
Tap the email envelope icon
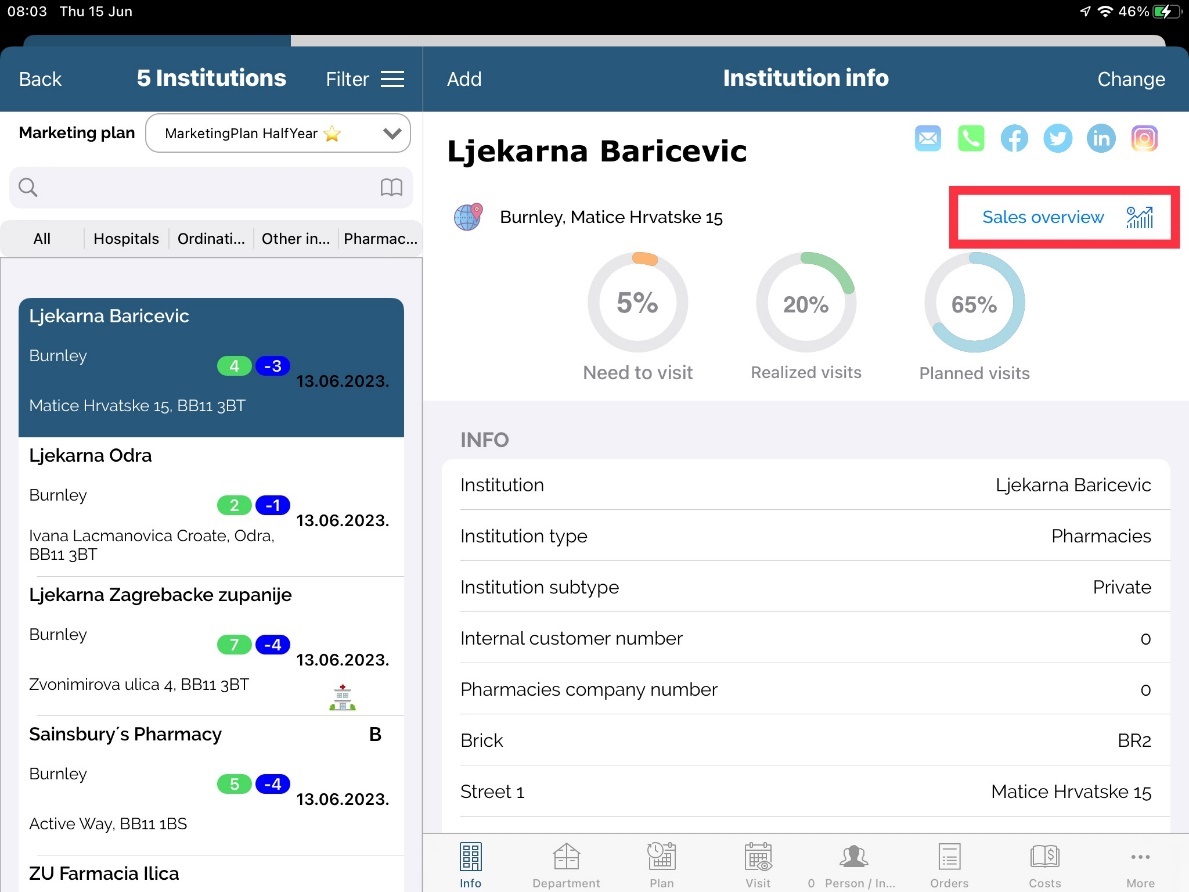coord(928,139)
